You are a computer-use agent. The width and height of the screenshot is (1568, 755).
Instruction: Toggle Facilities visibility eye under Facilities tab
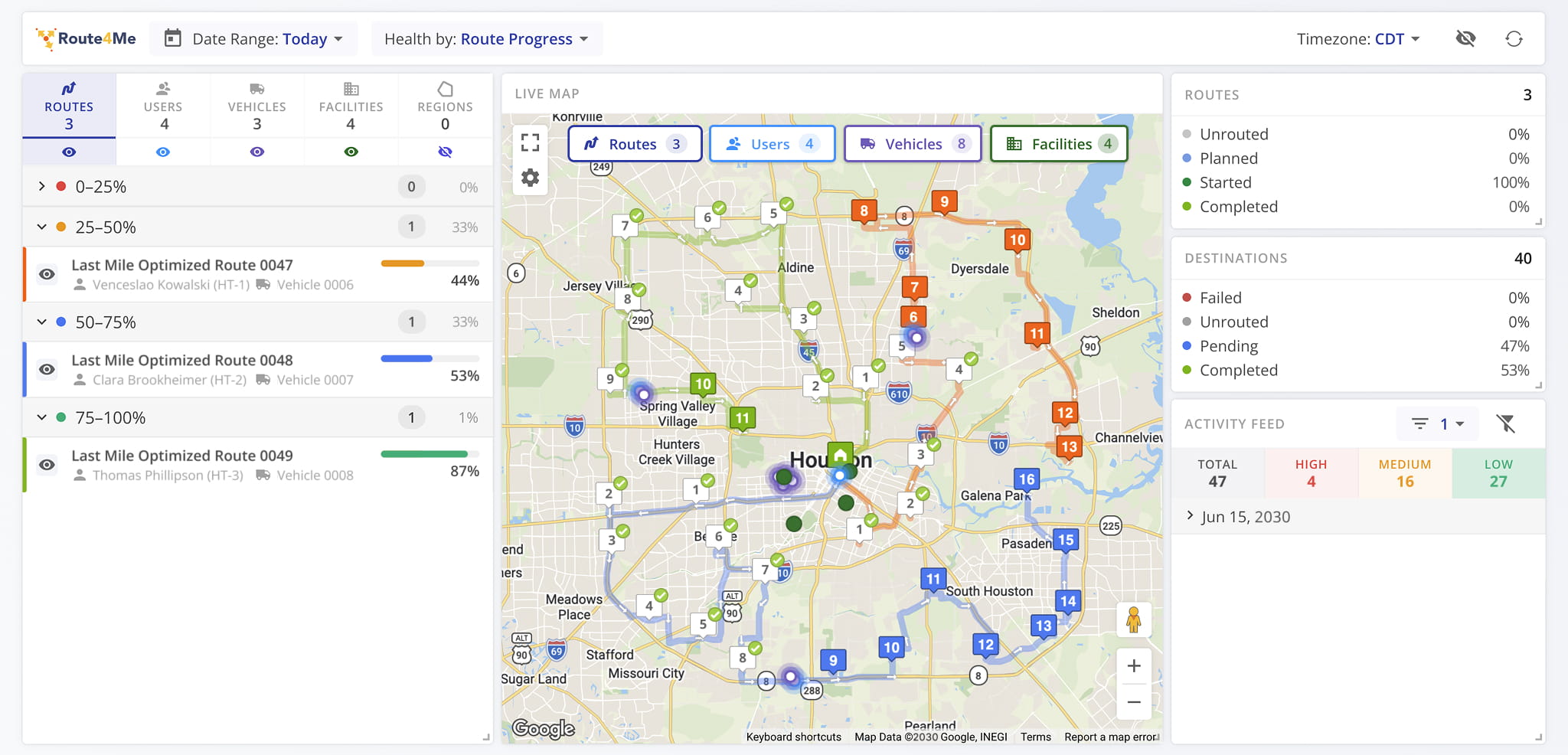pyautogui.click(x=351, y=152)
